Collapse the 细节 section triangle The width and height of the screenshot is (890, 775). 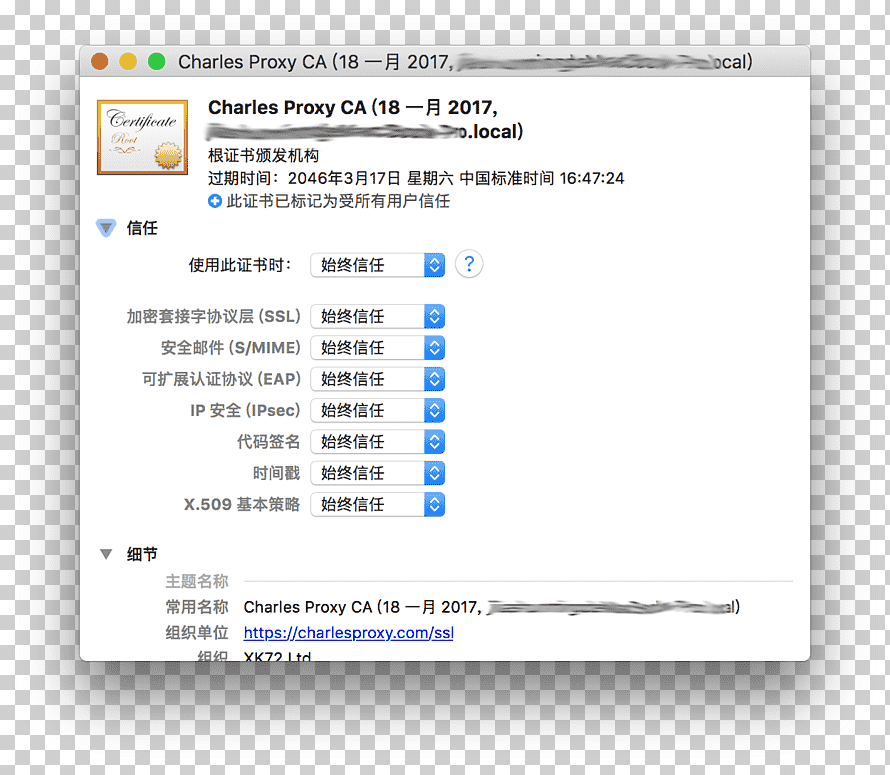pos(106,554)
